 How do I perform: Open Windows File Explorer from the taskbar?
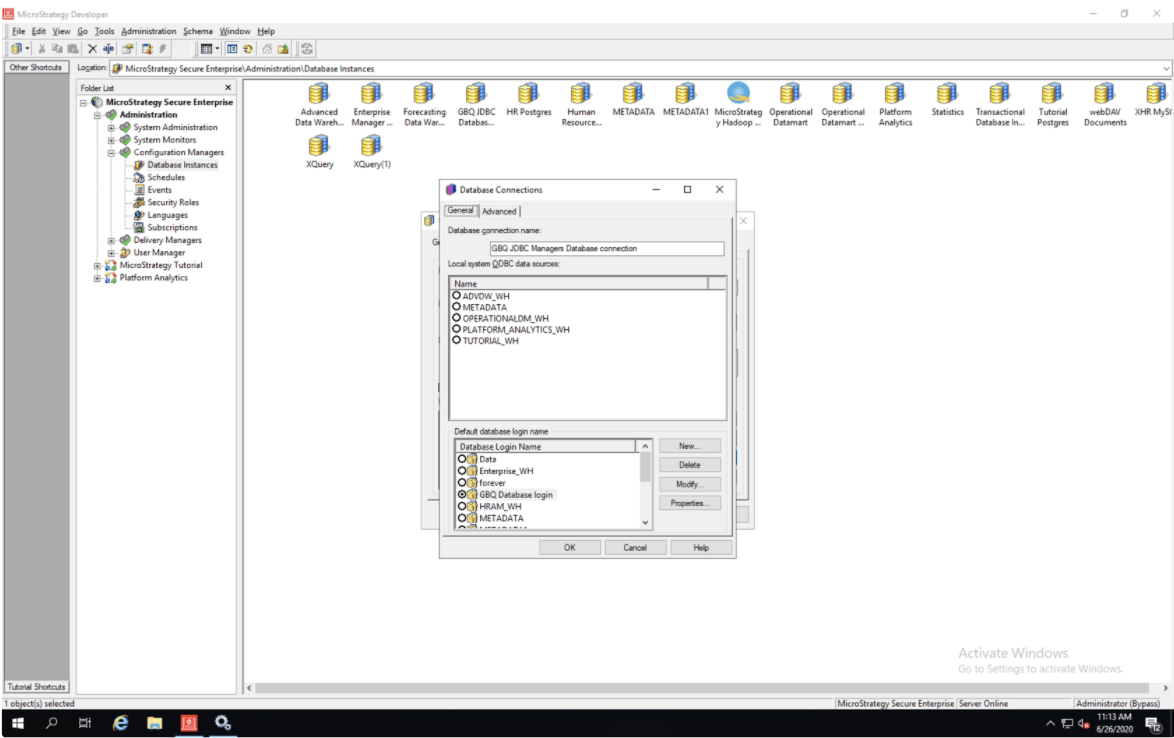click(155, 723)
